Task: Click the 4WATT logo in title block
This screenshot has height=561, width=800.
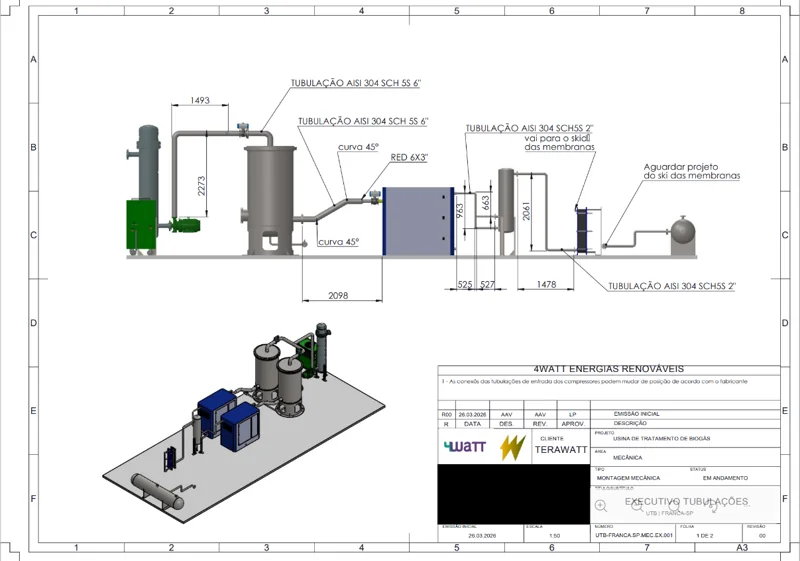Action: [464, 447]
